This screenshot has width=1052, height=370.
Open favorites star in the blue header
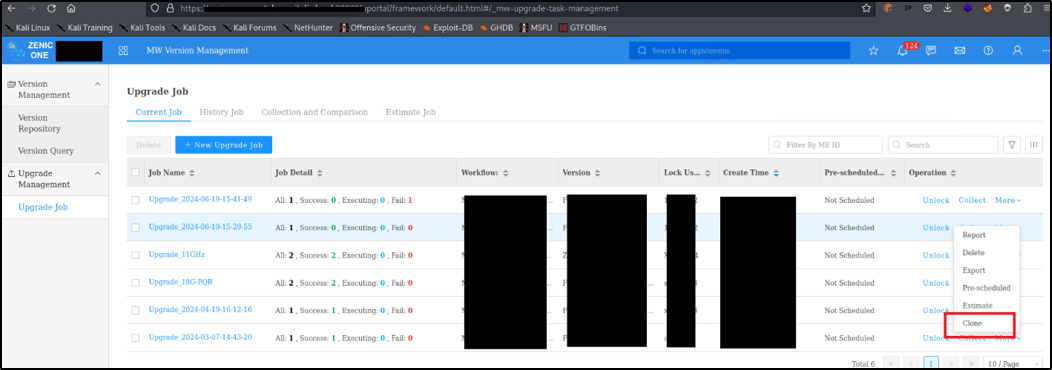[873, 50]
